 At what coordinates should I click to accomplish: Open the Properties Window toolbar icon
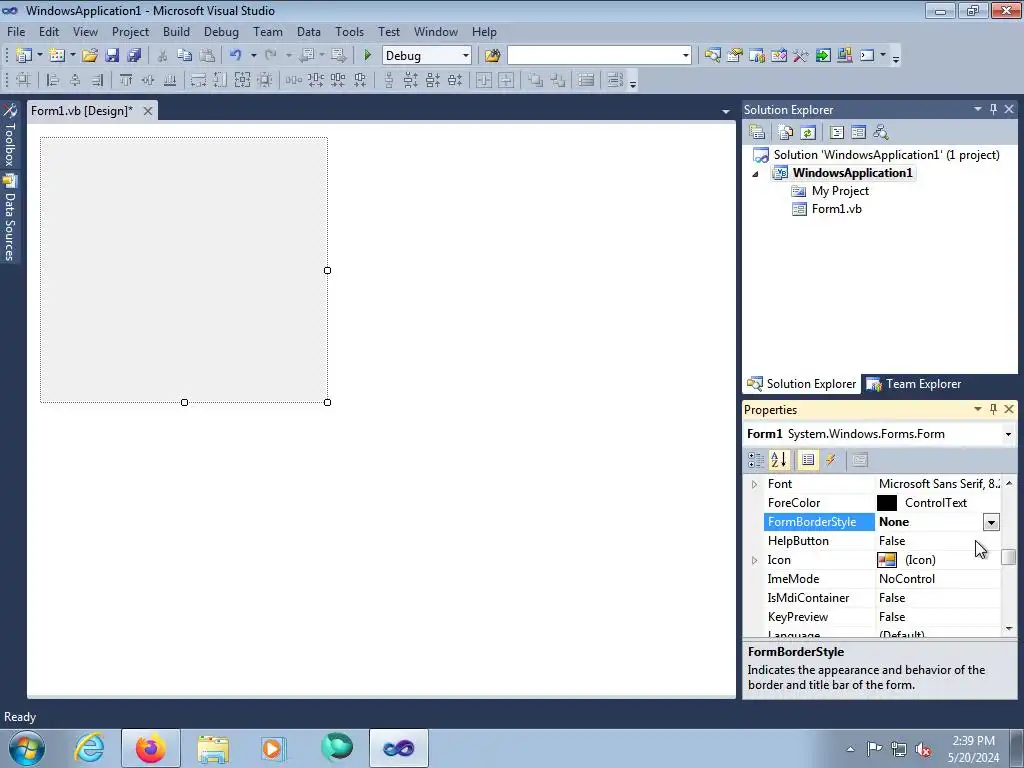pos(735,56)
